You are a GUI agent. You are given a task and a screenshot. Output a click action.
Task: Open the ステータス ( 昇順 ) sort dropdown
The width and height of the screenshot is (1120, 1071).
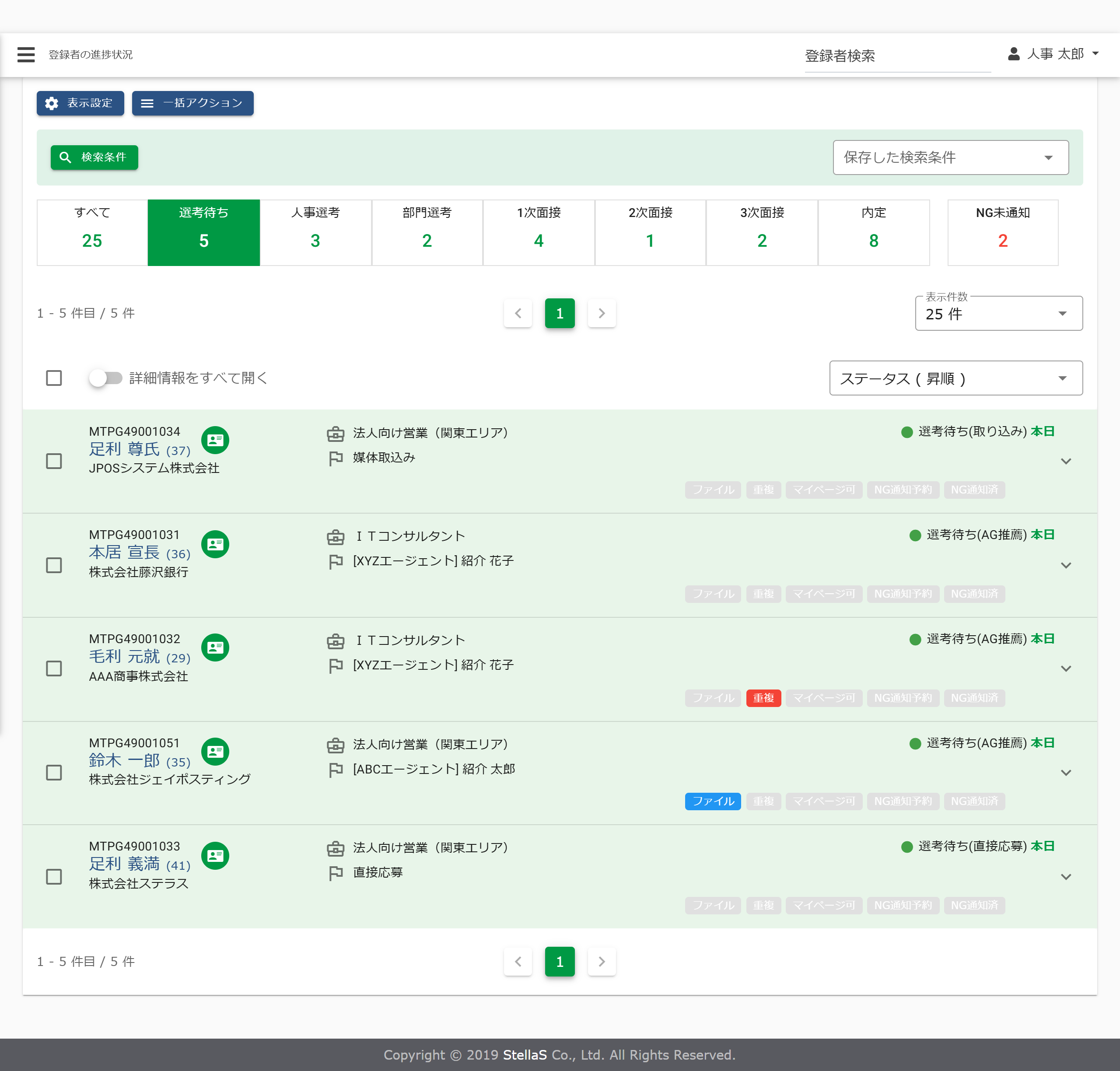[x=955, y=378]
